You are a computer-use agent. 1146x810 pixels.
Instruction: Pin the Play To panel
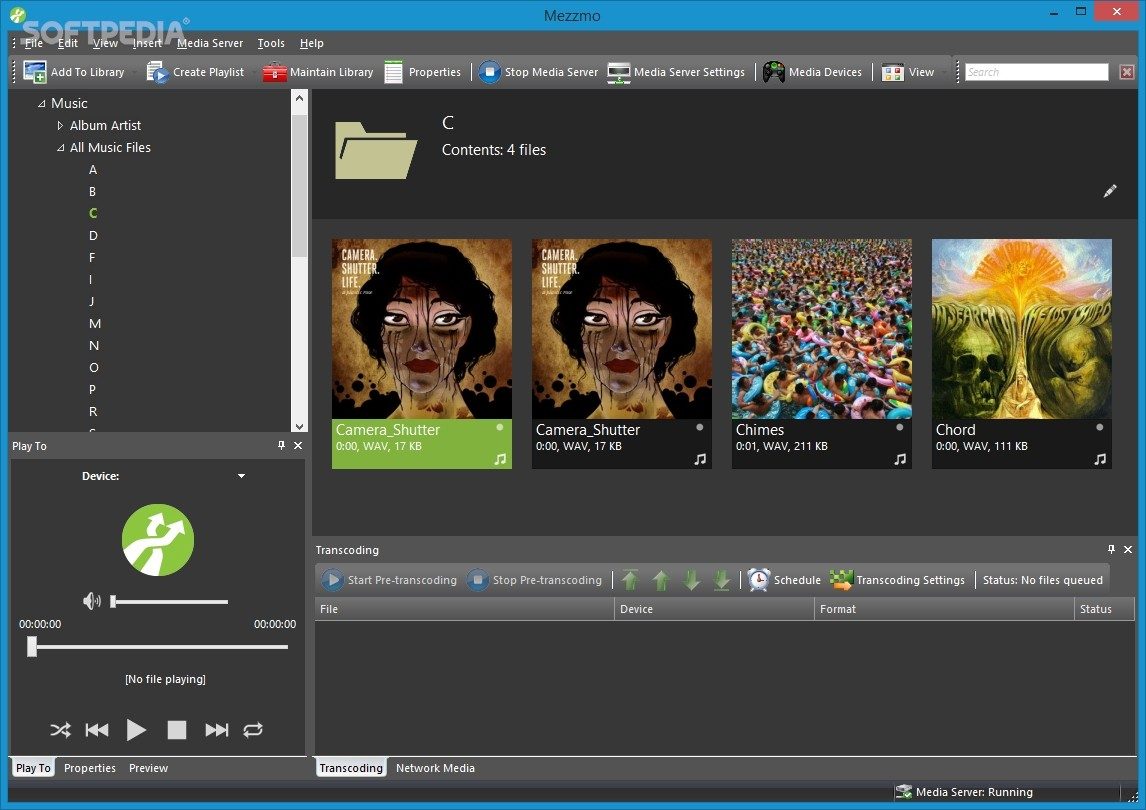281,445
